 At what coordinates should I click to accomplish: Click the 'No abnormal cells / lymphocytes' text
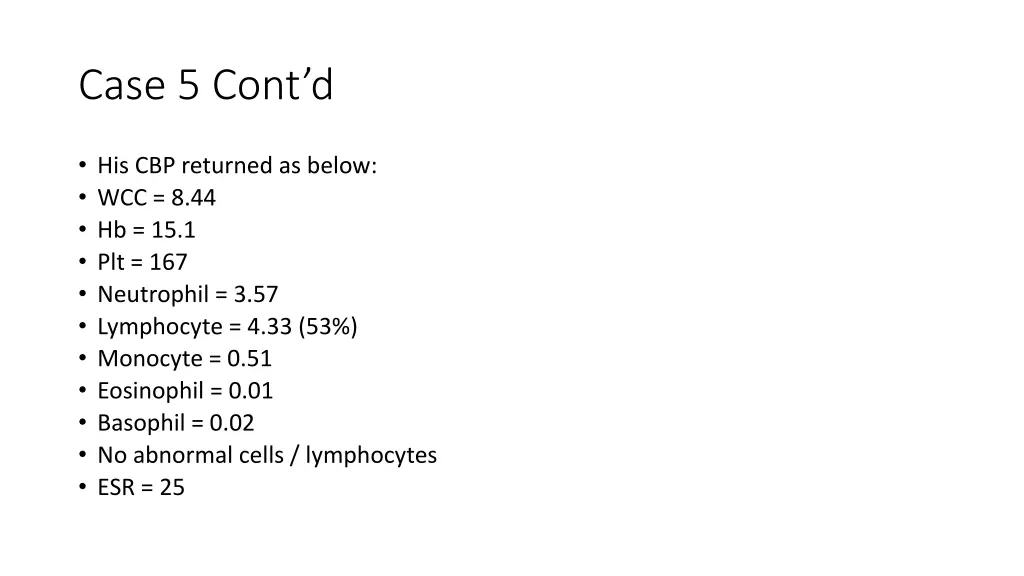pos(267,455)
